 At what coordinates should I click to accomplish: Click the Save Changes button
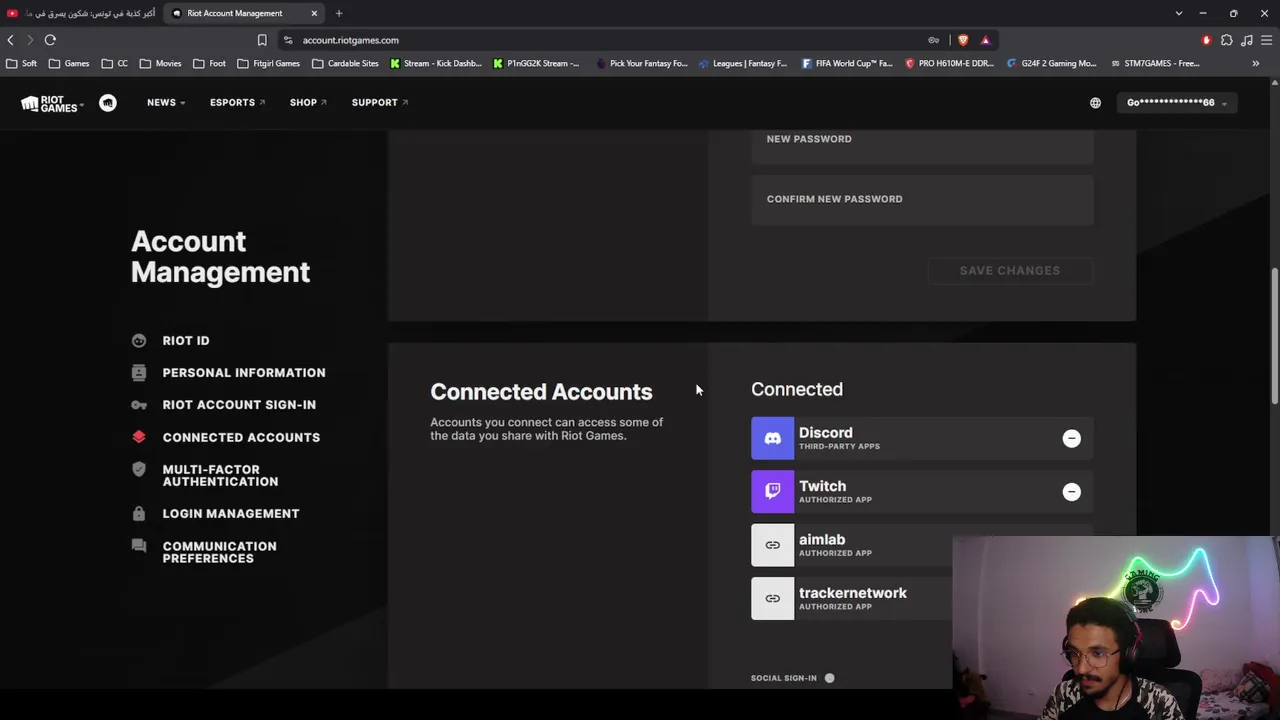(1010, 271)
